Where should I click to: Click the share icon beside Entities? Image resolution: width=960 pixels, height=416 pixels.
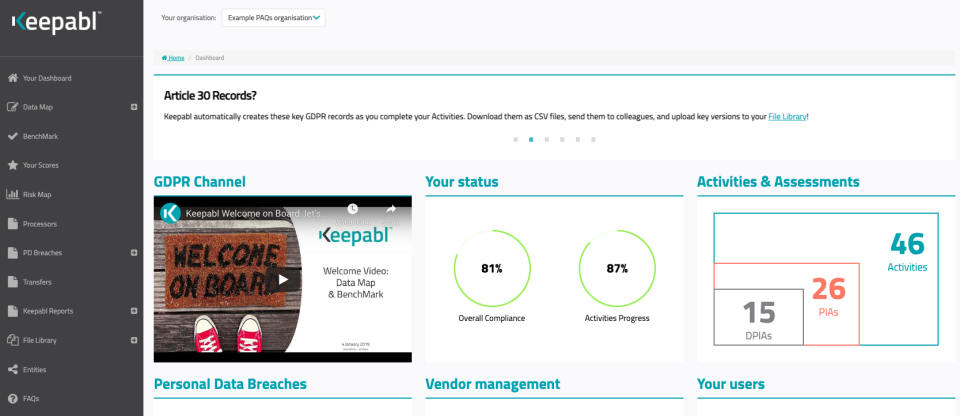click(x=12, y=369)
